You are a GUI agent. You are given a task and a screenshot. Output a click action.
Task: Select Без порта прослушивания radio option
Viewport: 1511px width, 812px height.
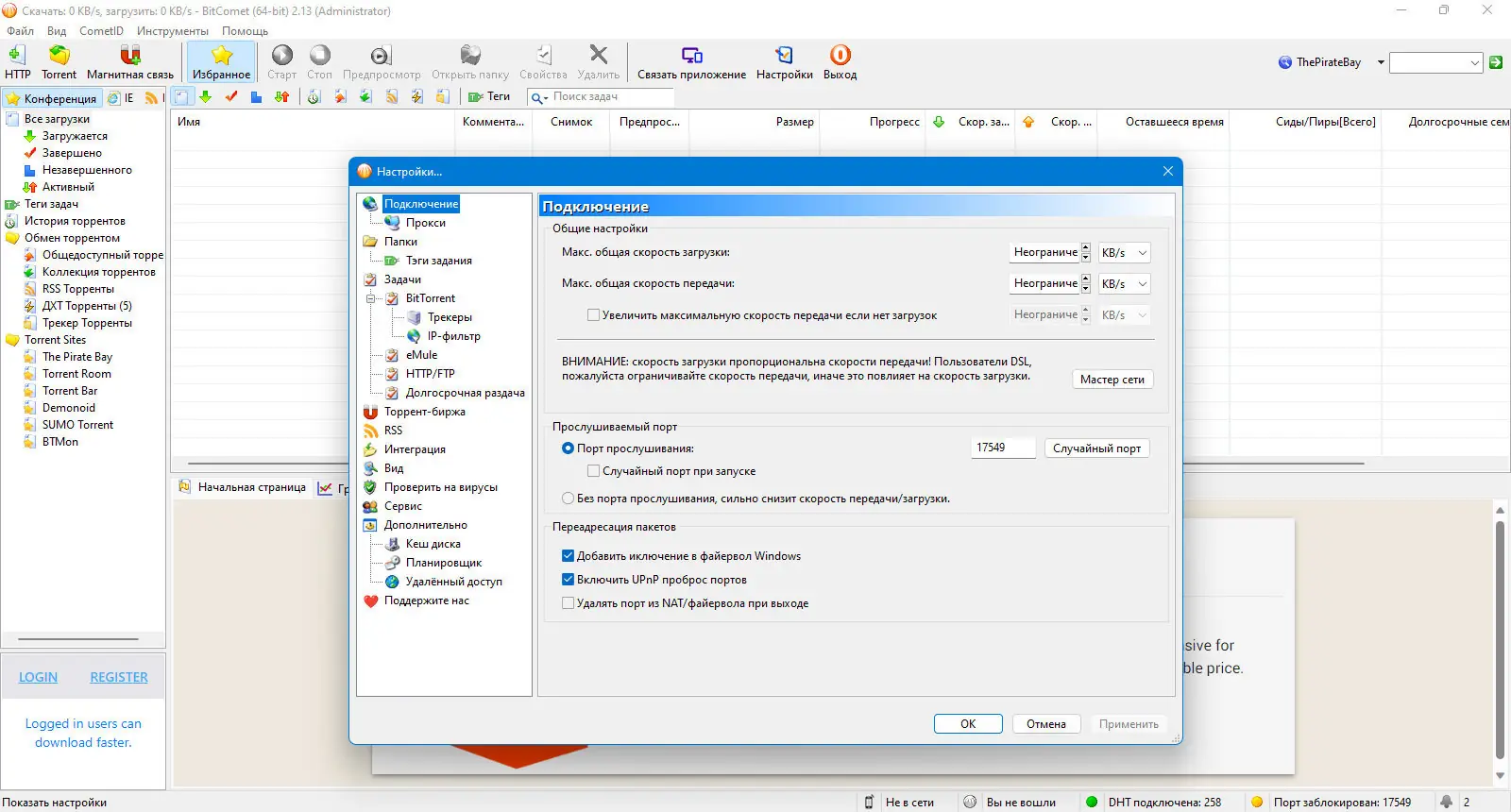568,499
